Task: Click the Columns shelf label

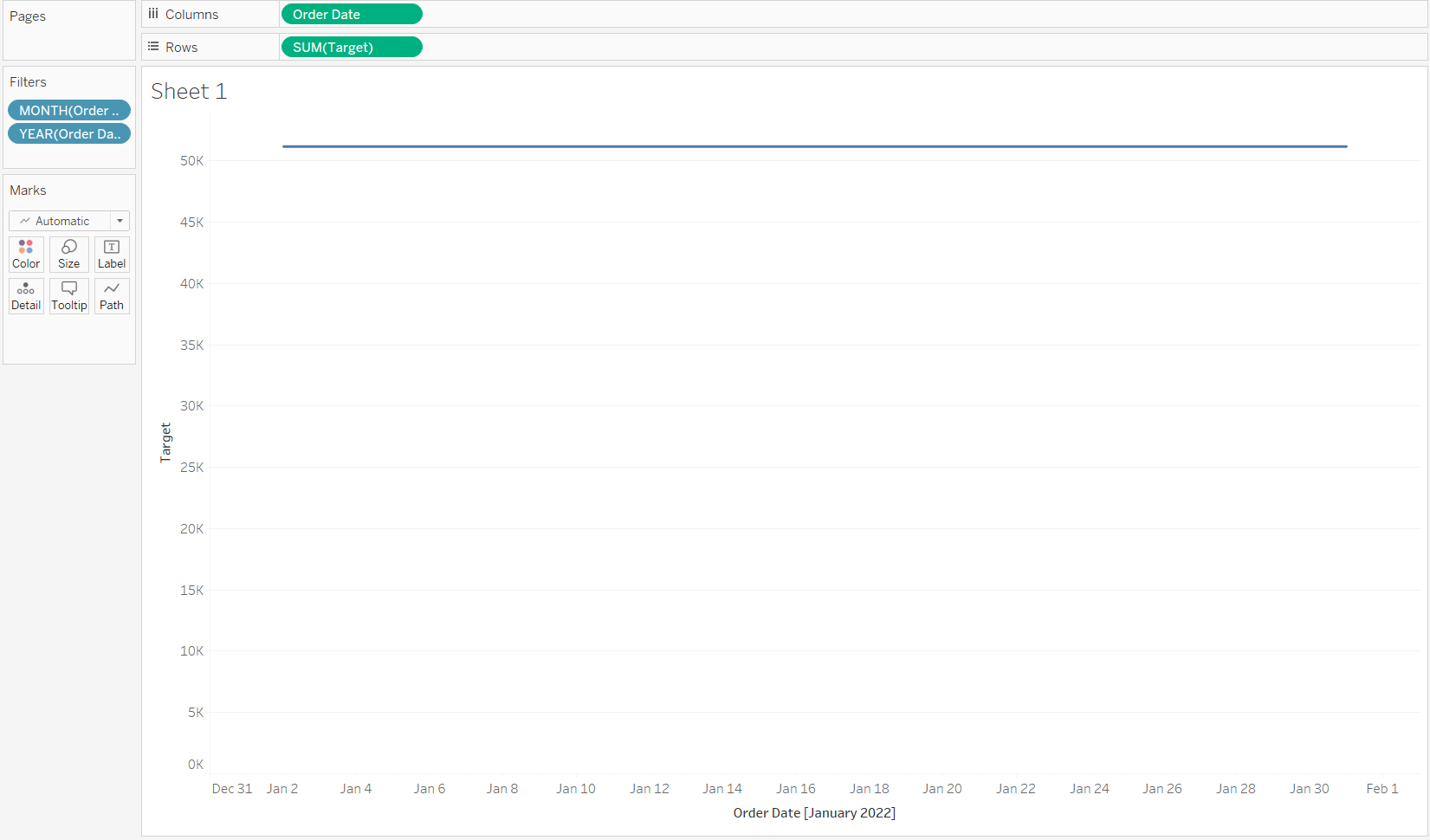Action: [x=192, y=14]
